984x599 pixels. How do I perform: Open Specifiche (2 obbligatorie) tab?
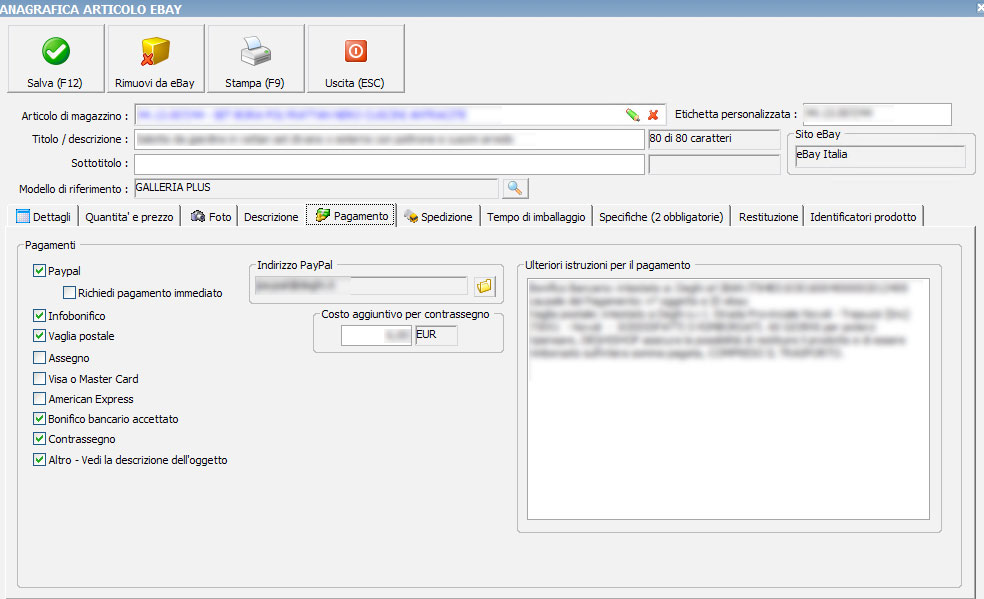click(661, 216)
